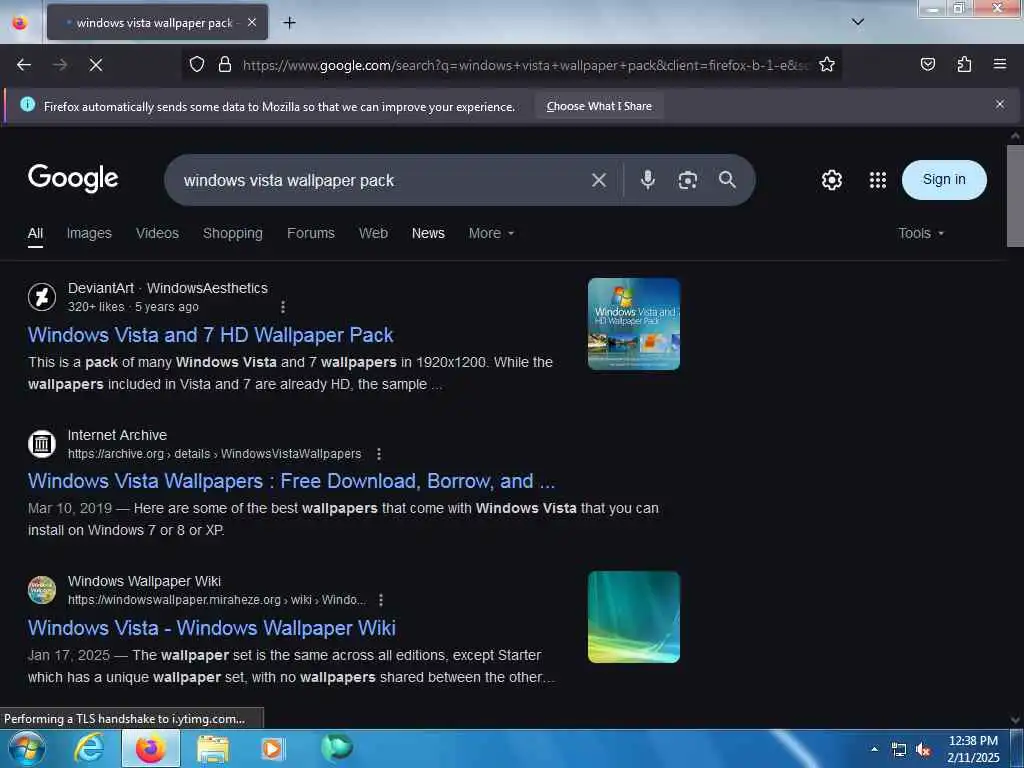1024x768 pixels.
Task: Click the Internet Archive favicon
Action: coord(42,443)
